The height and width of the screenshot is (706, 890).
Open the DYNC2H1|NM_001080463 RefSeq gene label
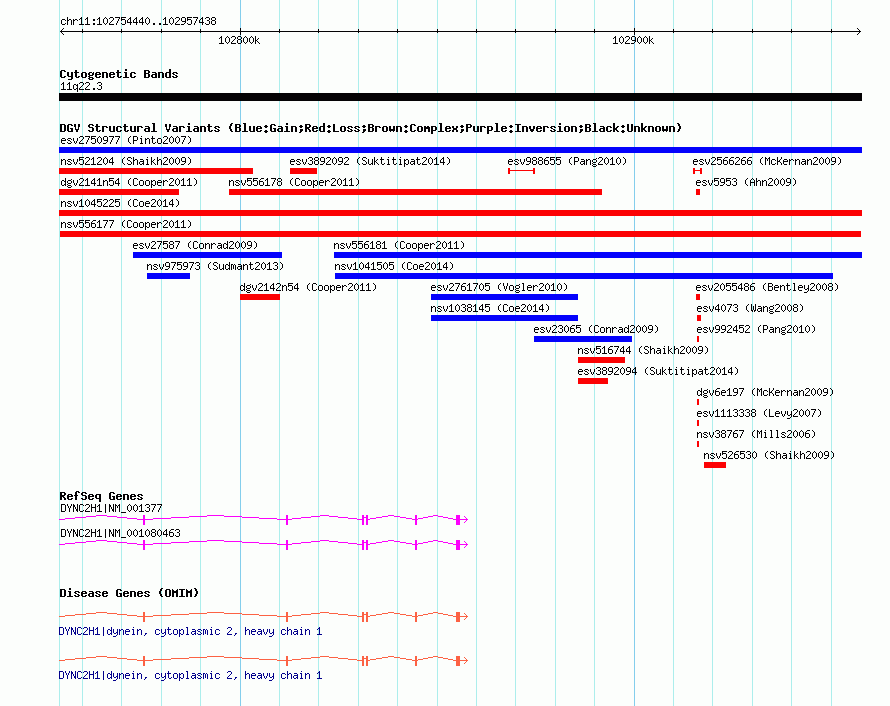(120, 533)
